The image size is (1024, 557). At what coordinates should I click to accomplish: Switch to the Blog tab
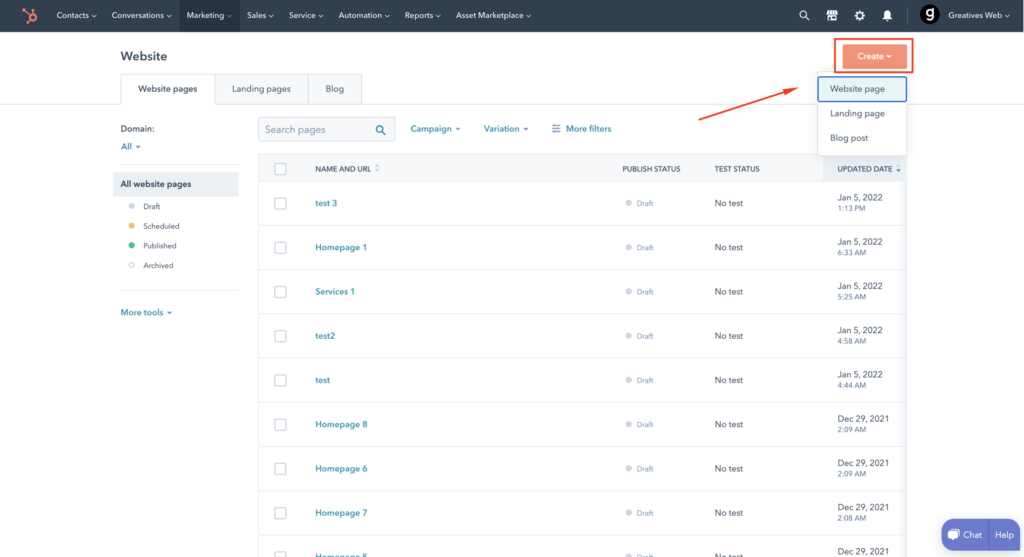[334, 89]
